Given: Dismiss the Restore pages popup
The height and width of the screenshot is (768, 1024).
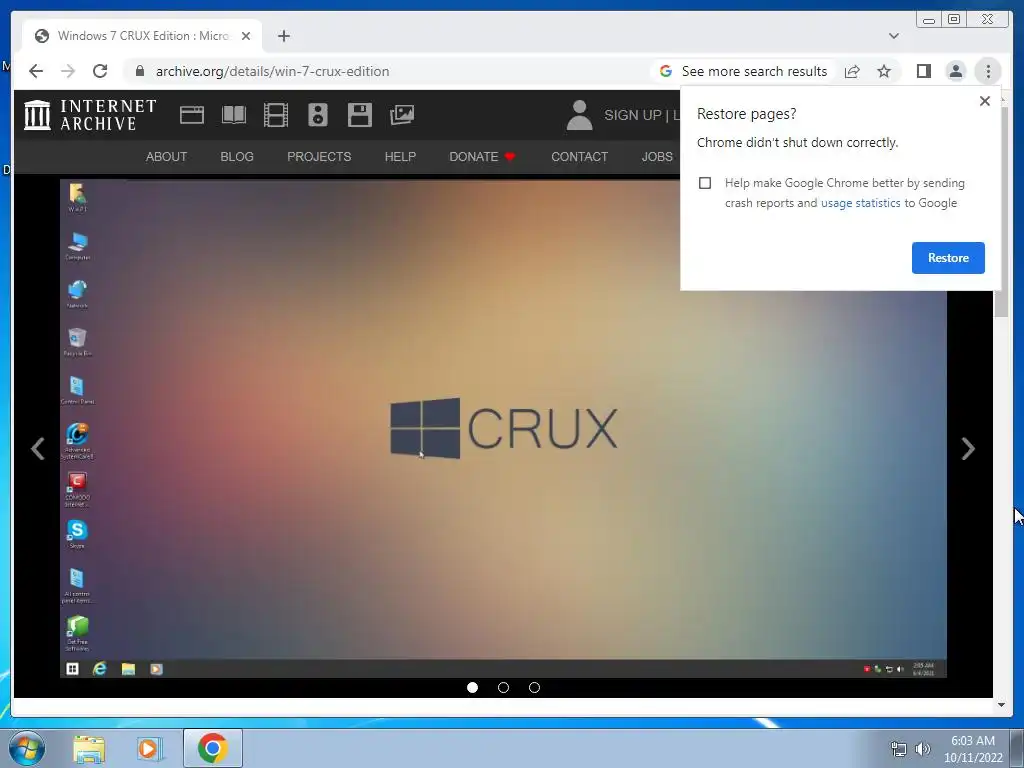Looking at the screenshot, I should point(985,101).
